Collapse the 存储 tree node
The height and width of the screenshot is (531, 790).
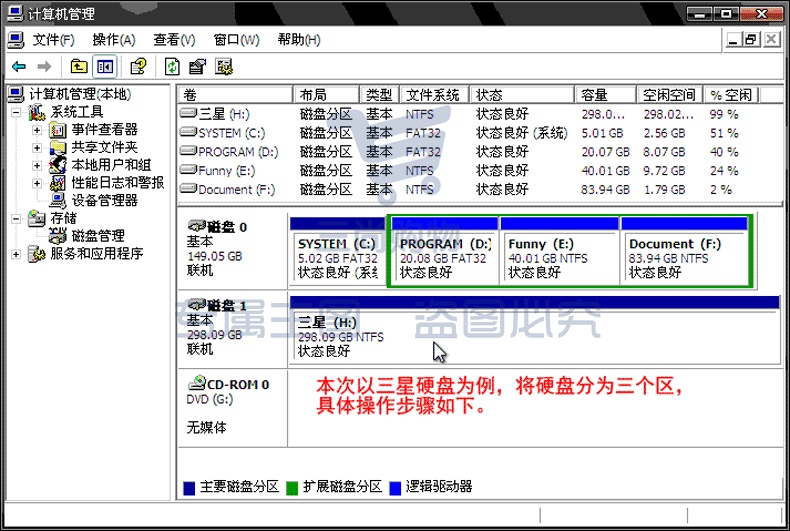coord(16,219)
